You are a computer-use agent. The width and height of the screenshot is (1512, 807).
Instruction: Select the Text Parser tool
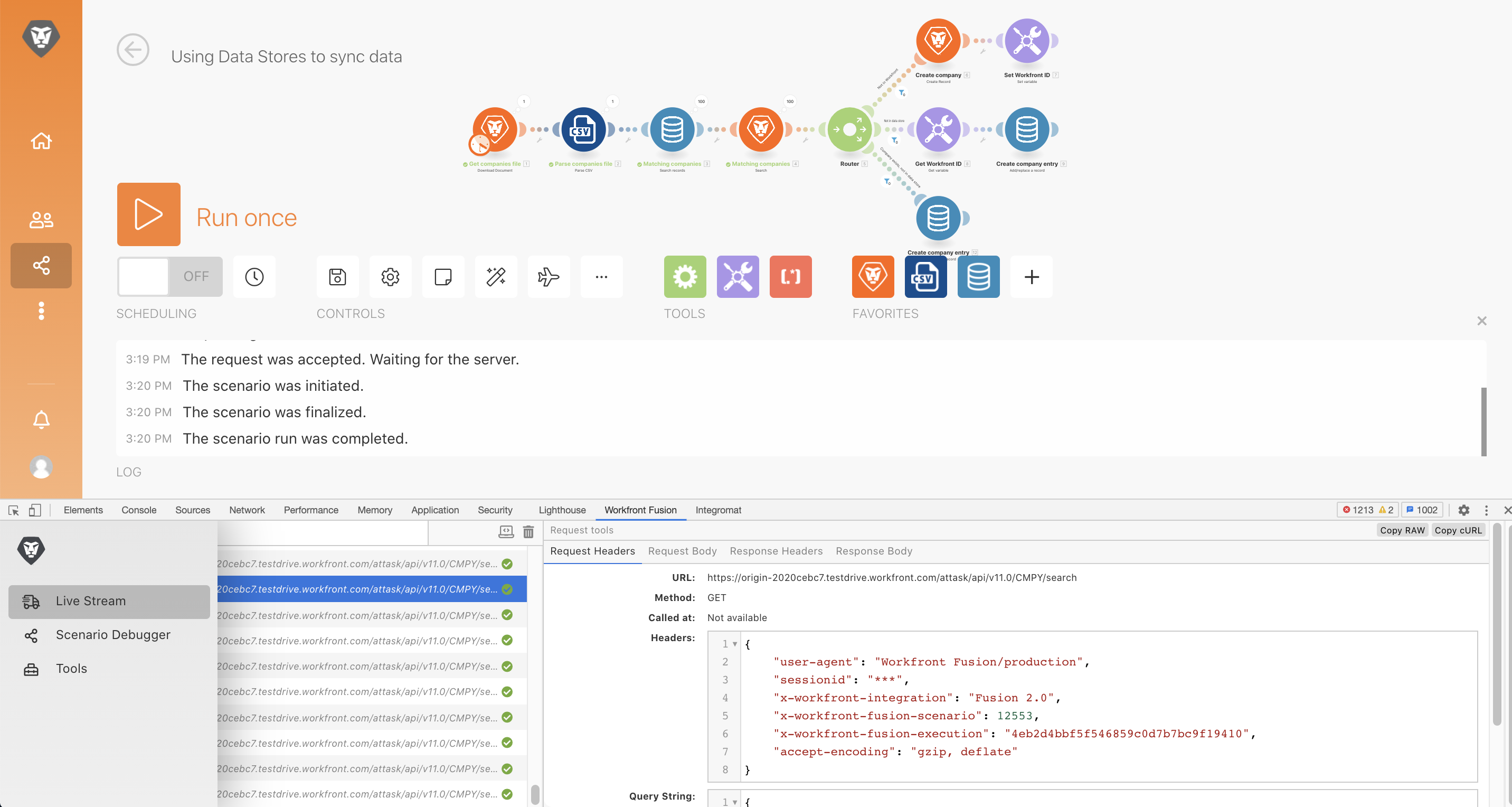(x=790, y=277)
